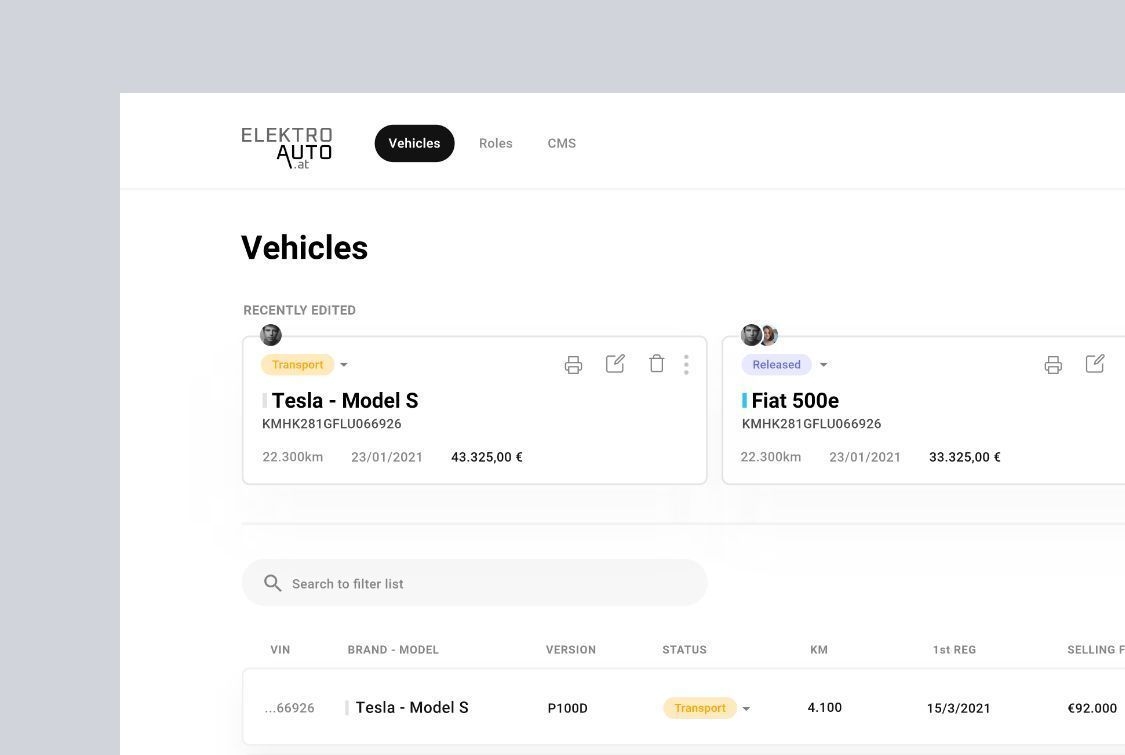Click the Transport badge in the table row
The height and width of the screenshot is (755, 1125).
coord(700,708)
